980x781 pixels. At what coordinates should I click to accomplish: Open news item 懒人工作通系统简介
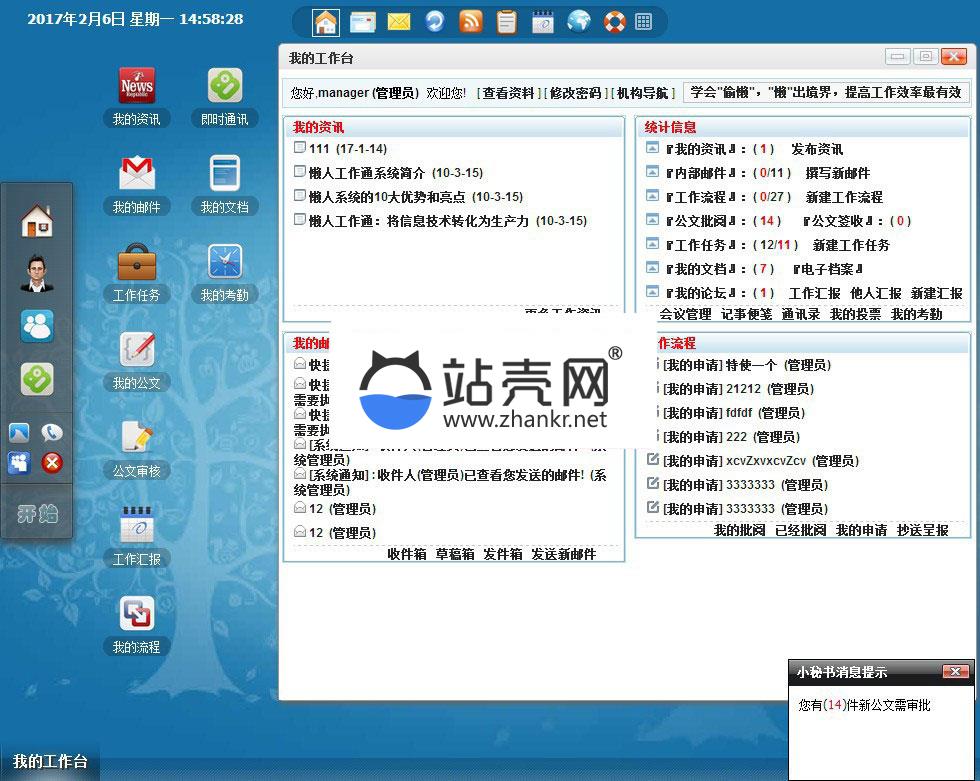367,173
